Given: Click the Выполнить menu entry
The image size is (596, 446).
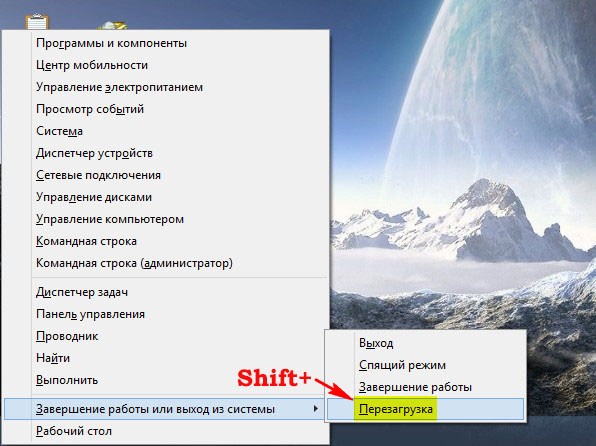Looking at the screenshot, I should click(166, 380).
